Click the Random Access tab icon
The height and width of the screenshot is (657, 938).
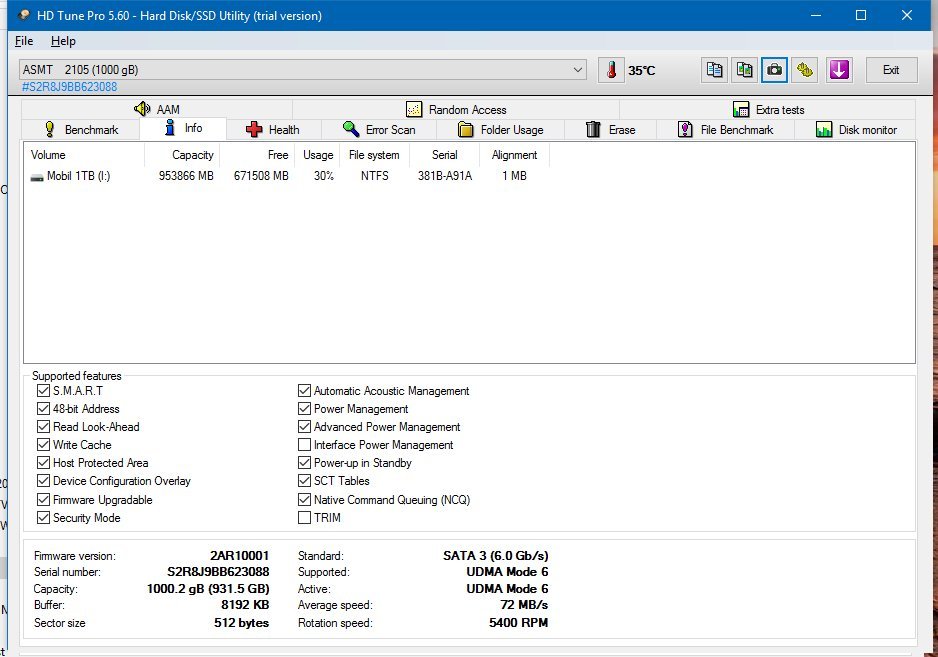pos(414,110)
